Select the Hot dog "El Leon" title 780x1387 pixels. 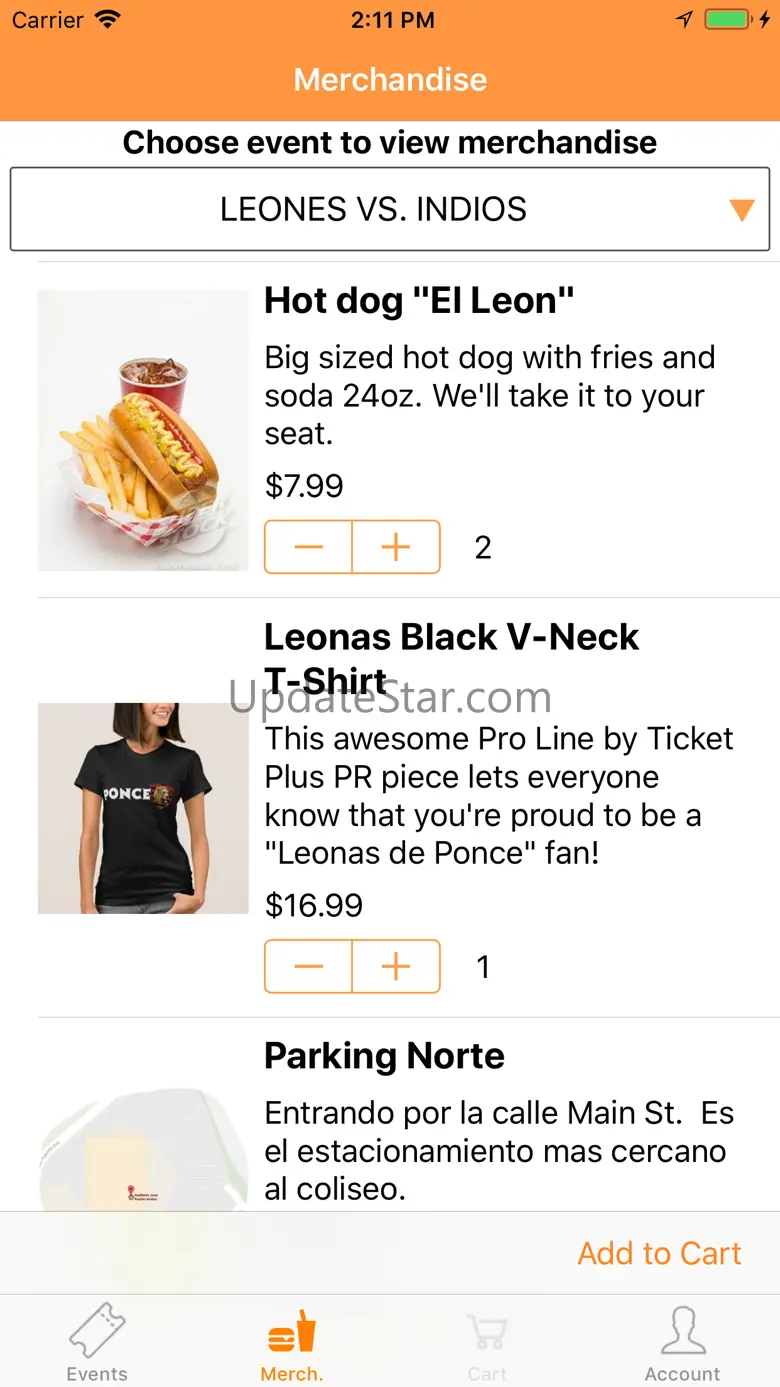pyautogui.click(x=419, y=301)
